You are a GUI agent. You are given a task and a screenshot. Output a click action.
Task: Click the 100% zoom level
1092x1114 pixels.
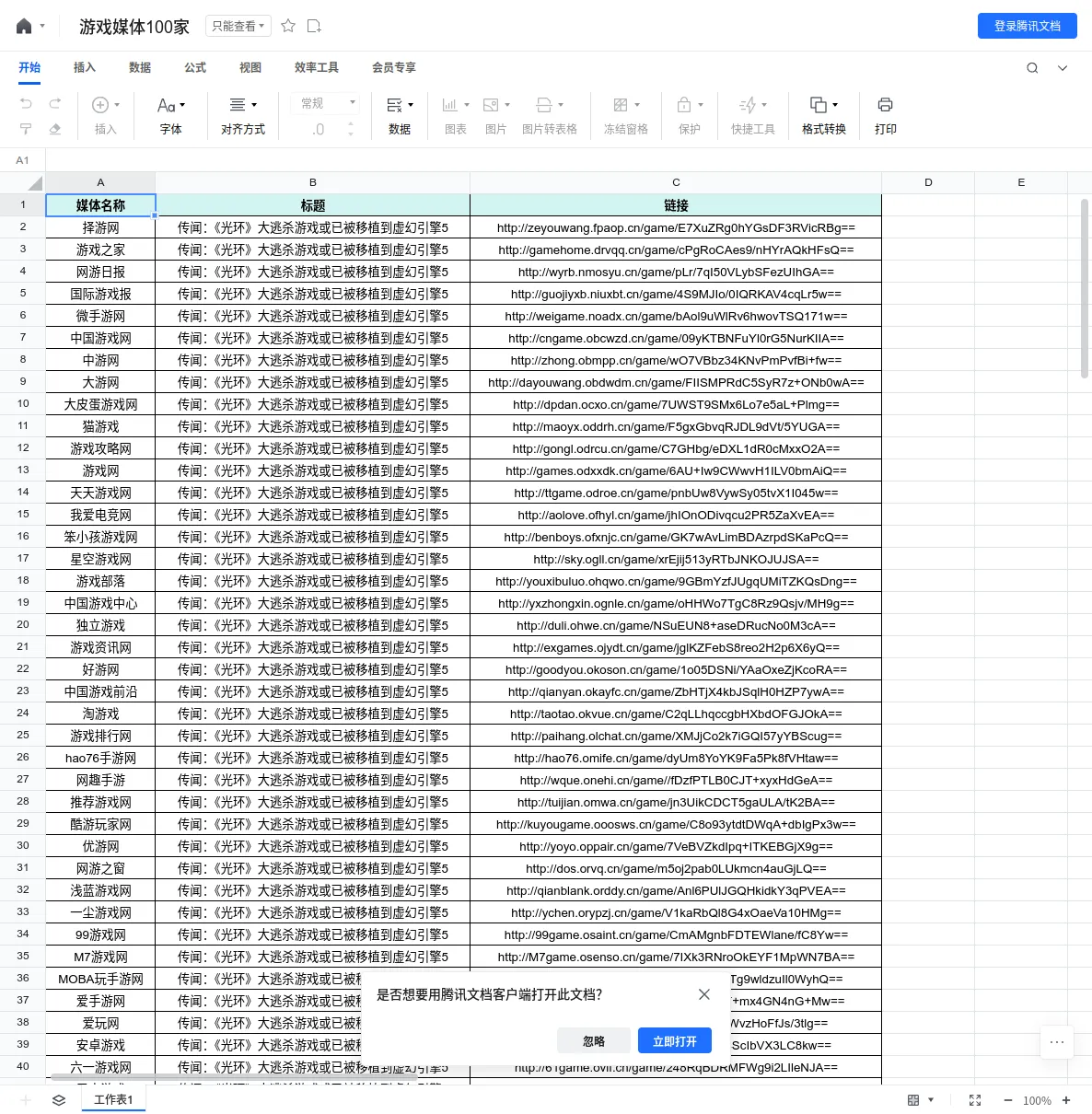1037,1101
